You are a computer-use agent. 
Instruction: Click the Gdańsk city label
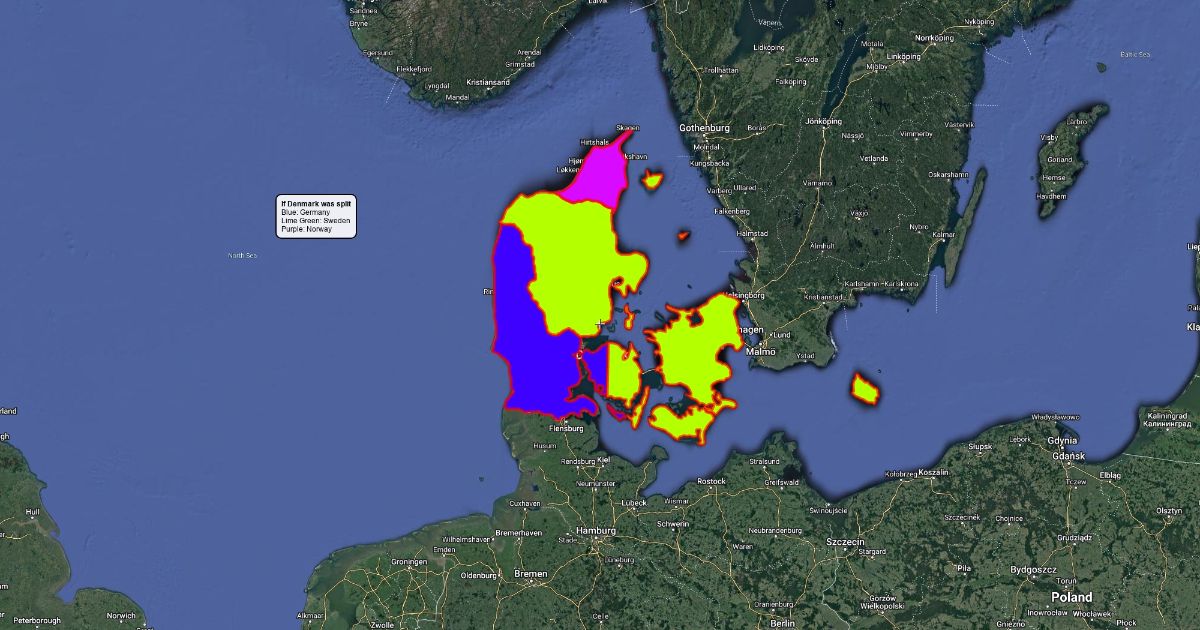tap(1068, 456)
